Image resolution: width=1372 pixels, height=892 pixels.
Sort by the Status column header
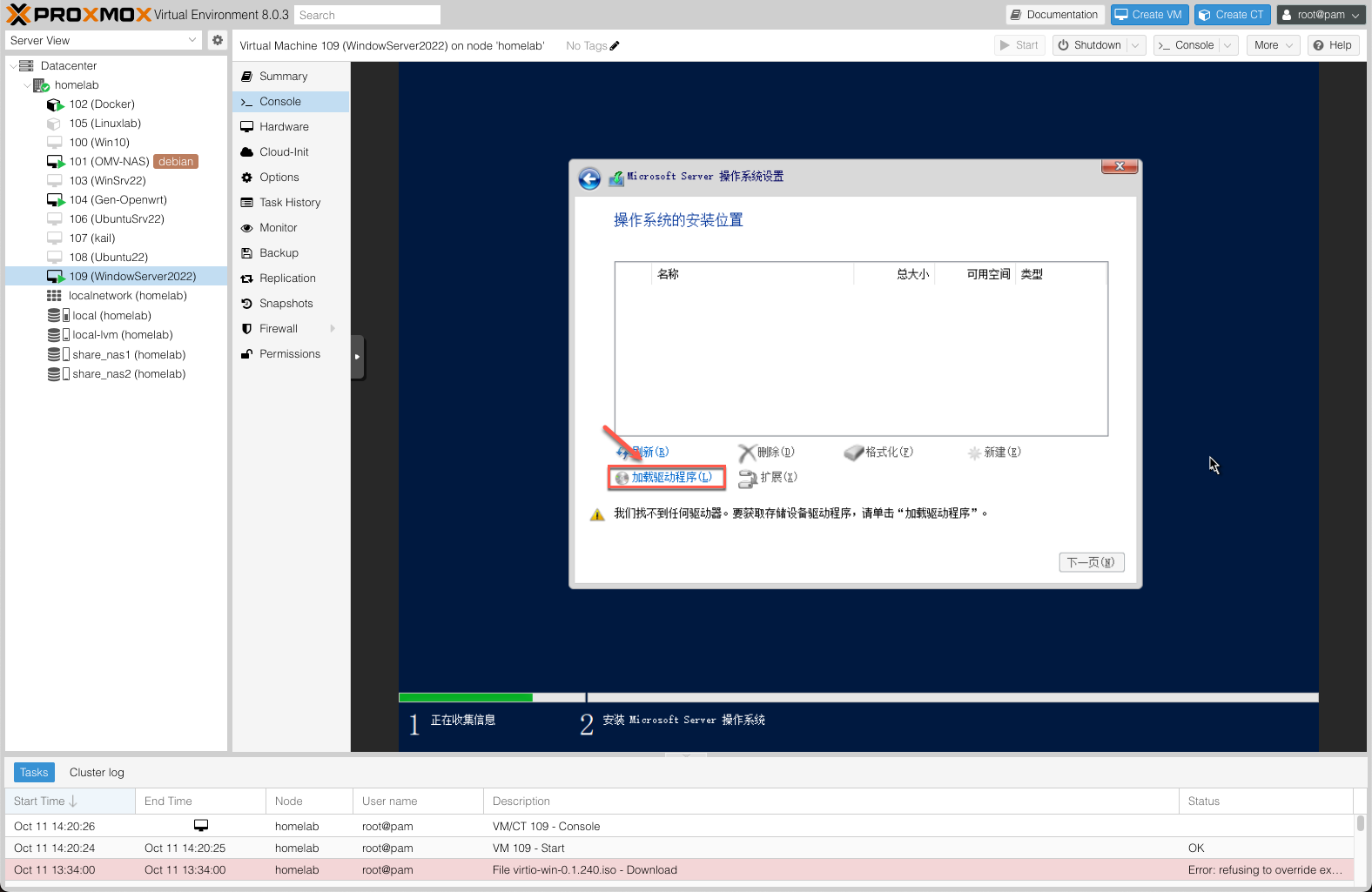(x=1267, y=801)
